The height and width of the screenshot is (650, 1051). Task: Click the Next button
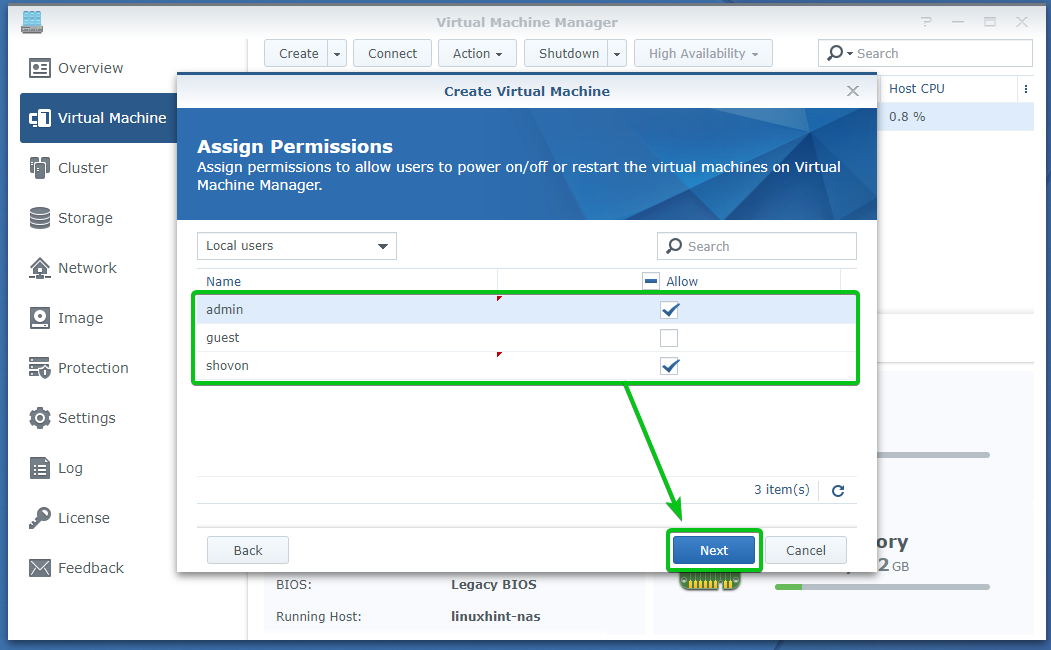(714, 550)
